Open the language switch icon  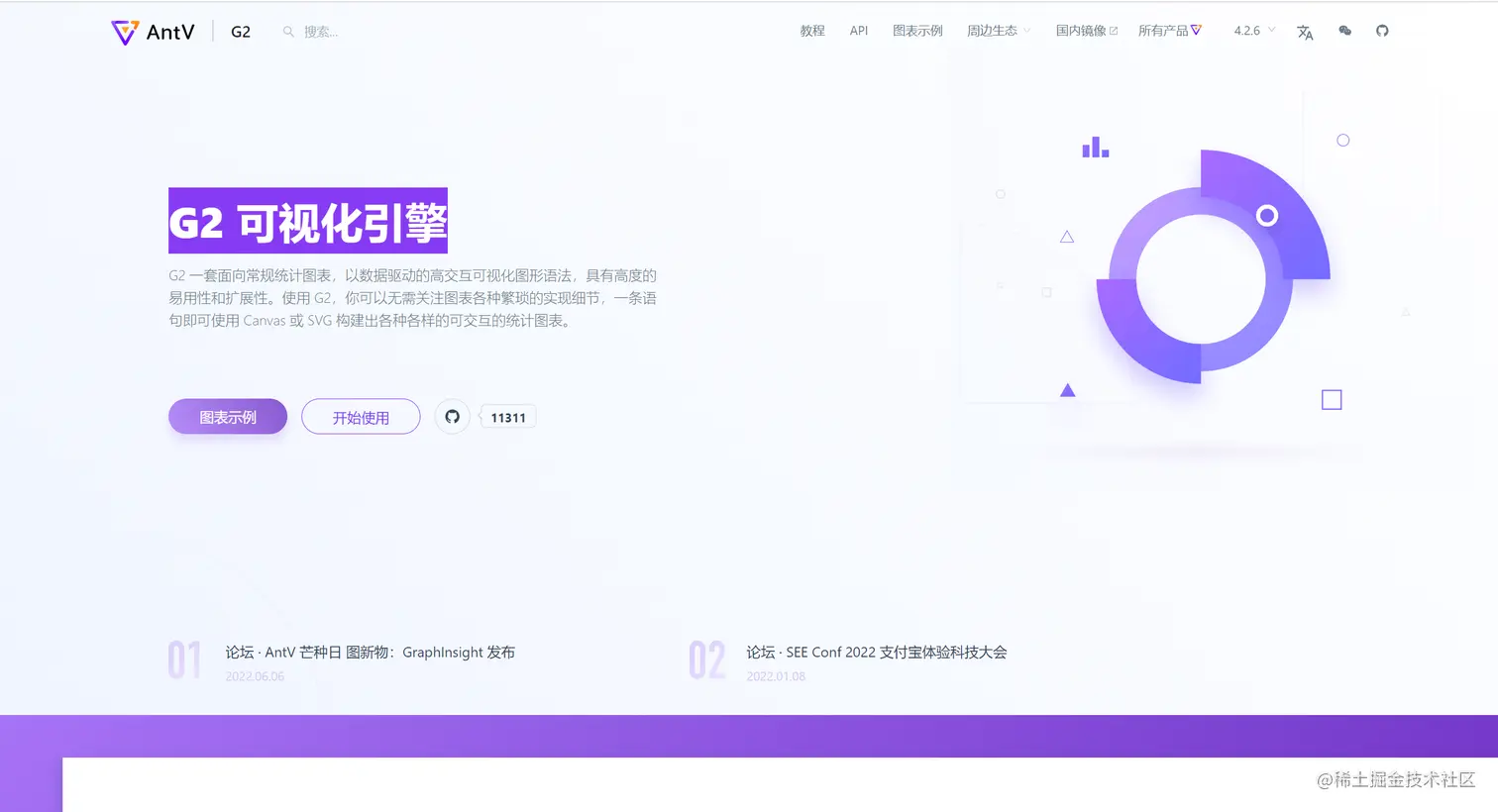[1305, 32]
